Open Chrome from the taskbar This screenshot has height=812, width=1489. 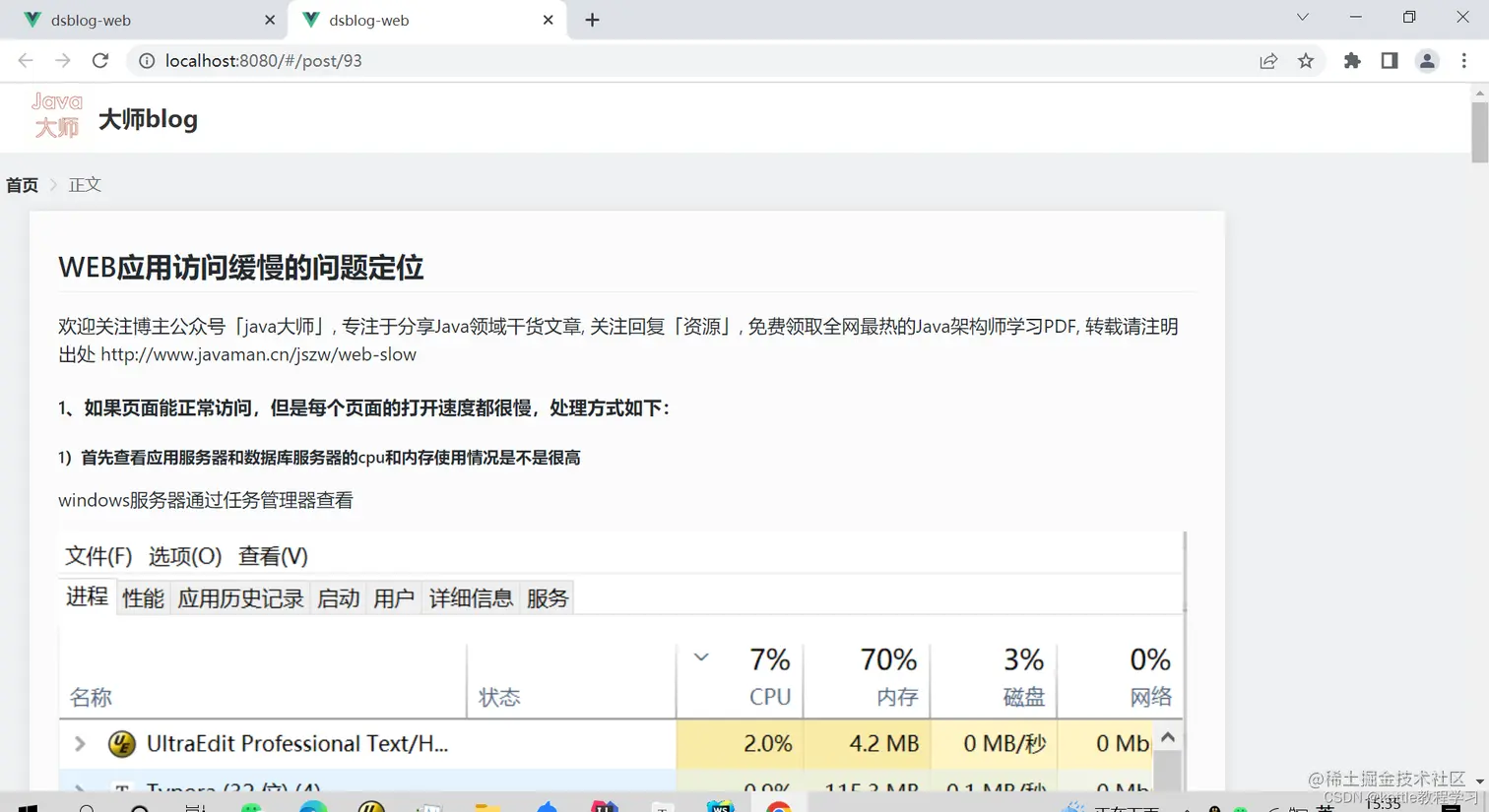coord(778,806)
